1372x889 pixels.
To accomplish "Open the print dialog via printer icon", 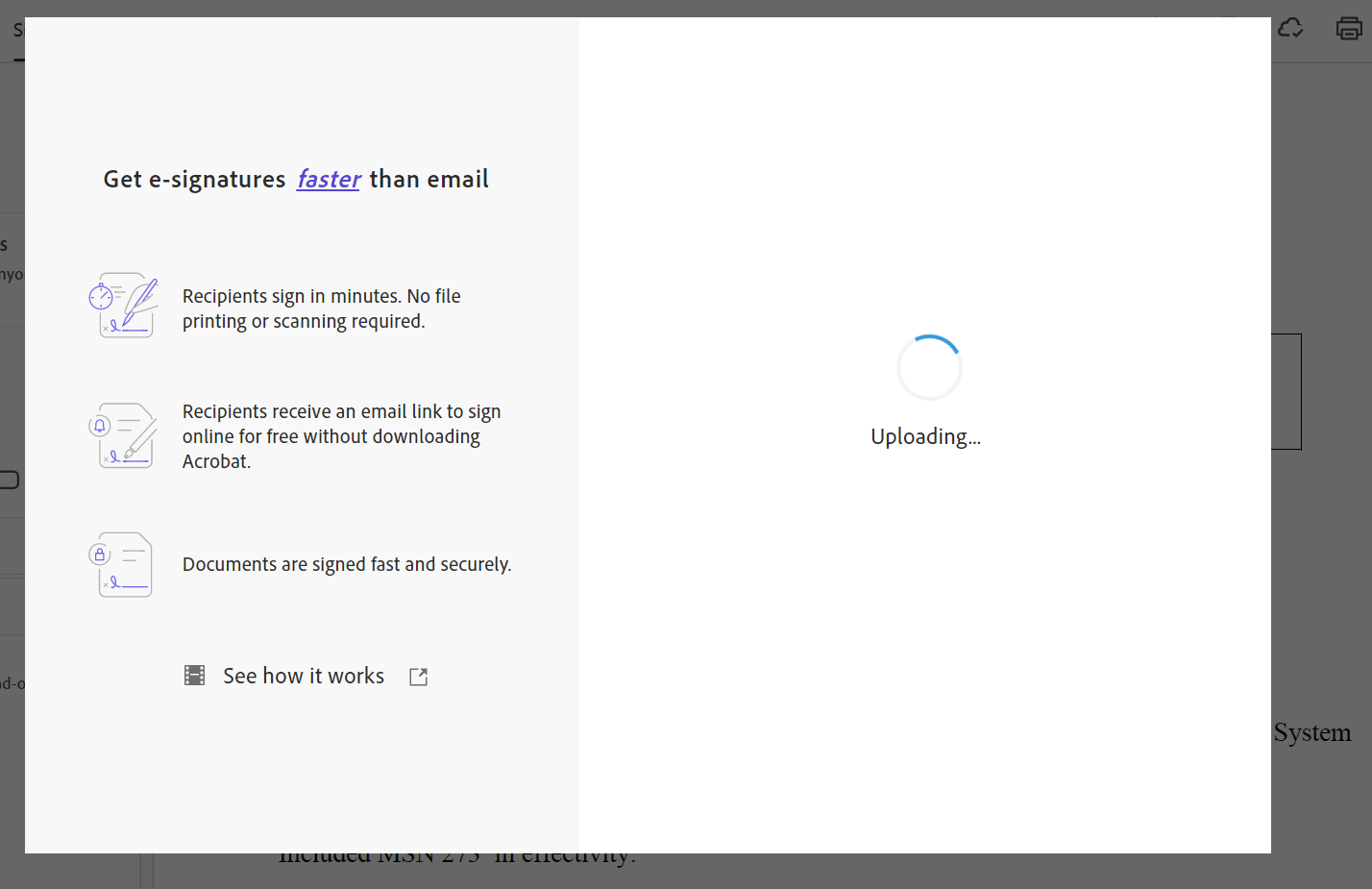I will pyautogui.click(x=1347, y=29).
